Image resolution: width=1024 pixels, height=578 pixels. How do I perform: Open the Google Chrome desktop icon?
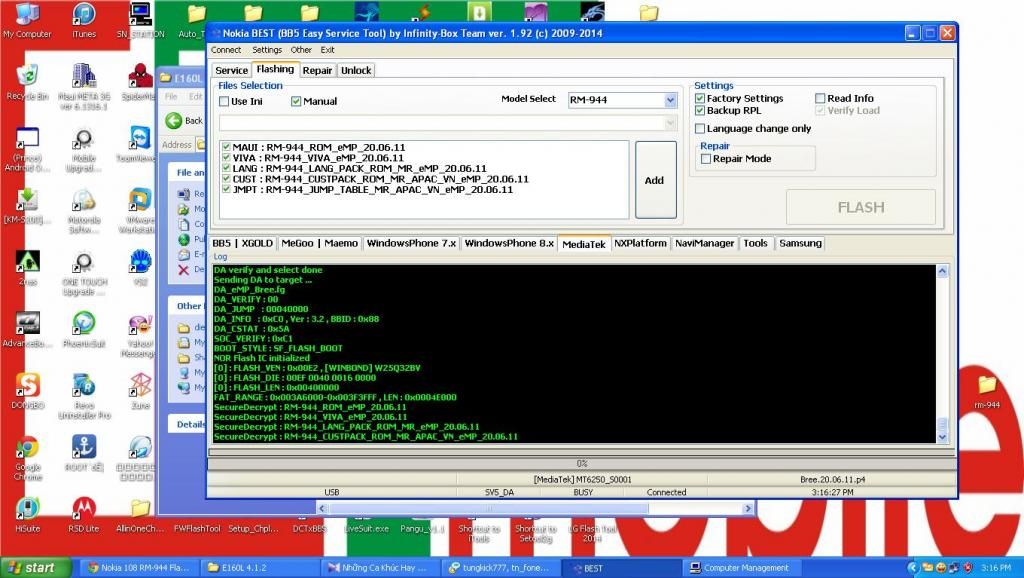(27, 458)
